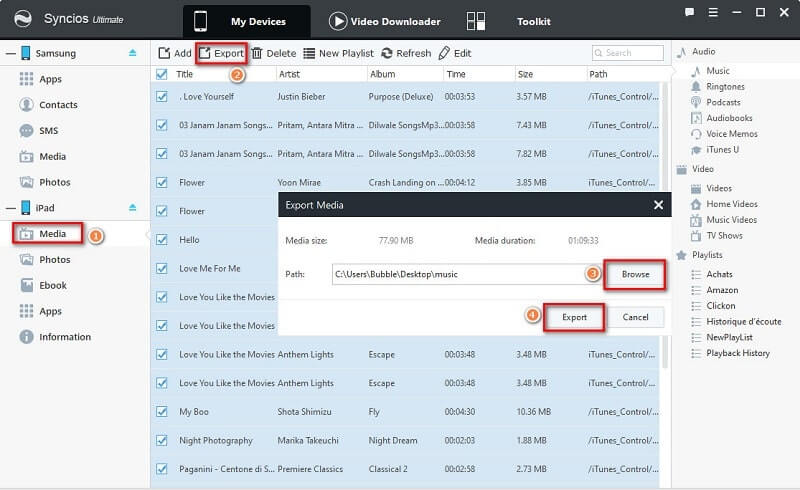Click the Delete toolbar button

[274, 53]
